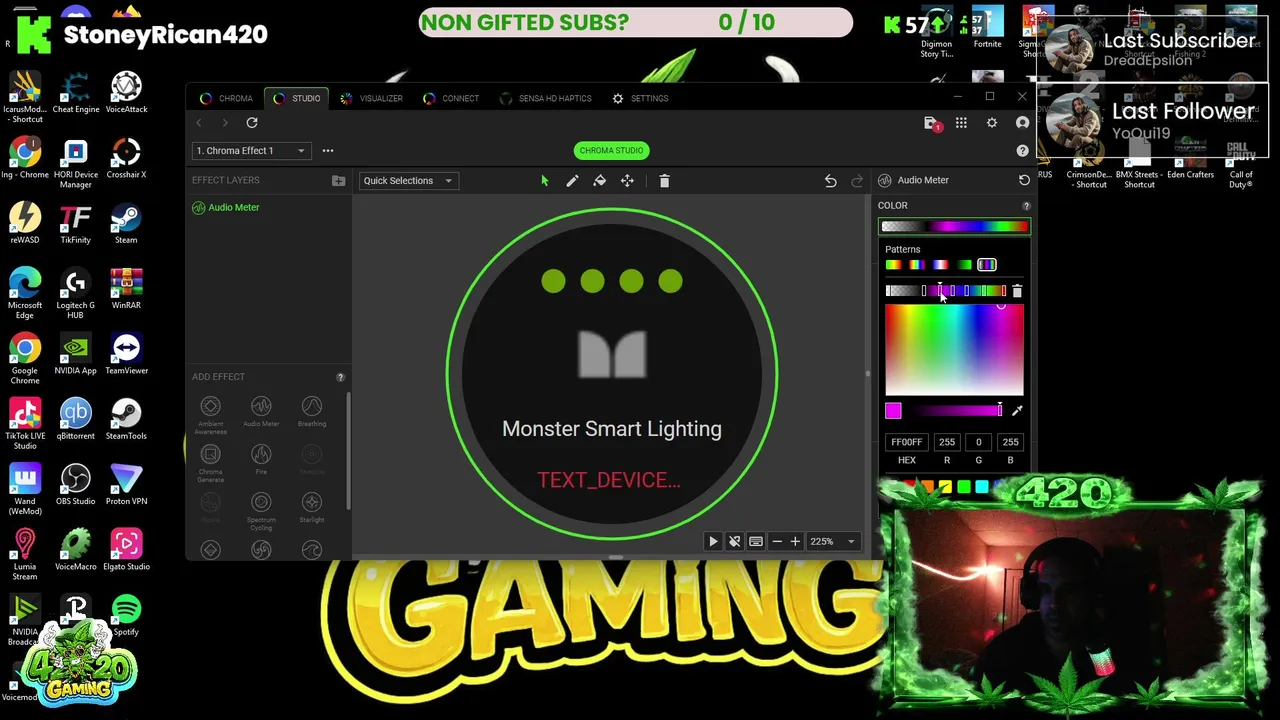Open the Chroma Effect 1 dropdown

tap(251, 151)
